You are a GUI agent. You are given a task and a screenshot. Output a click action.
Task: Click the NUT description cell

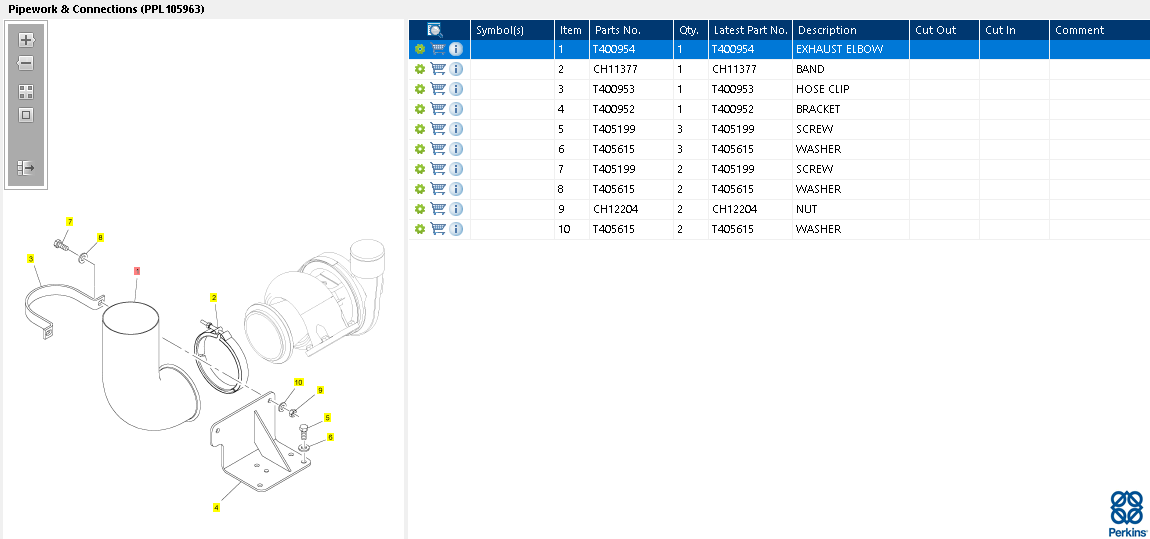pos(851,209)
